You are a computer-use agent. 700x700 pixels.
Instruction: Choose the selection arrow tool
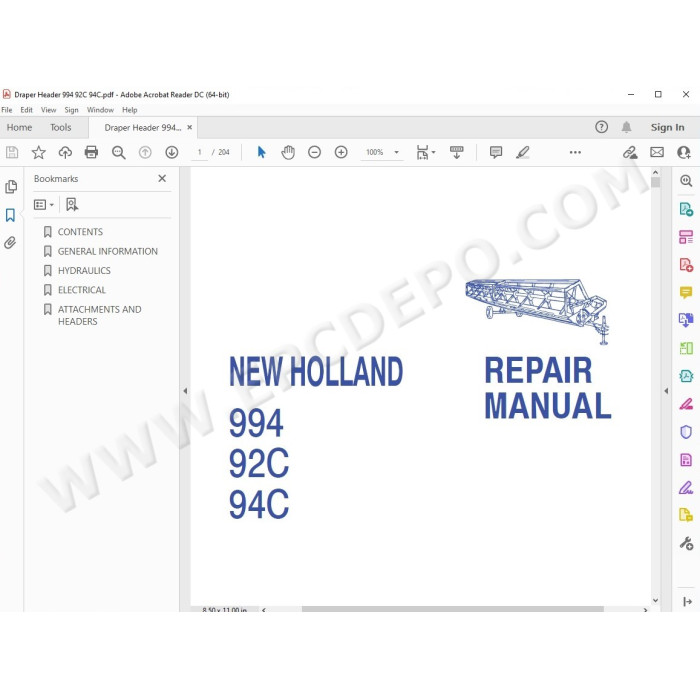coord(262,153)
